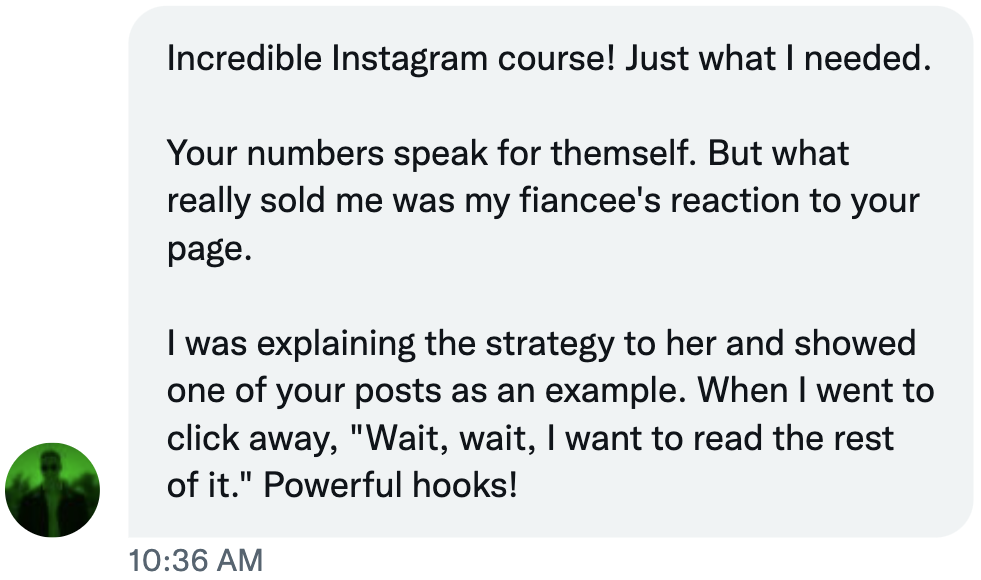Click the phrase "Just what I needed."
Viewport: 981px width, 580px height.
click(778, 59)
